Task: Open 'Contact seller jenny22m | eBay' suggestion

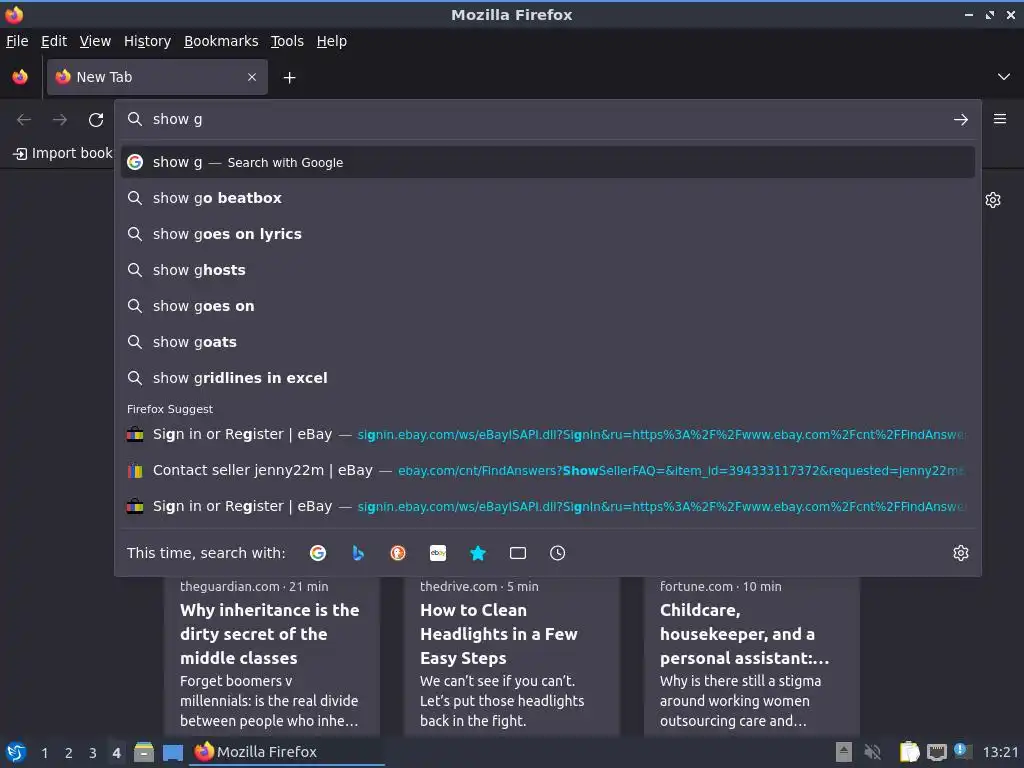Action: (x=547, y=470)
